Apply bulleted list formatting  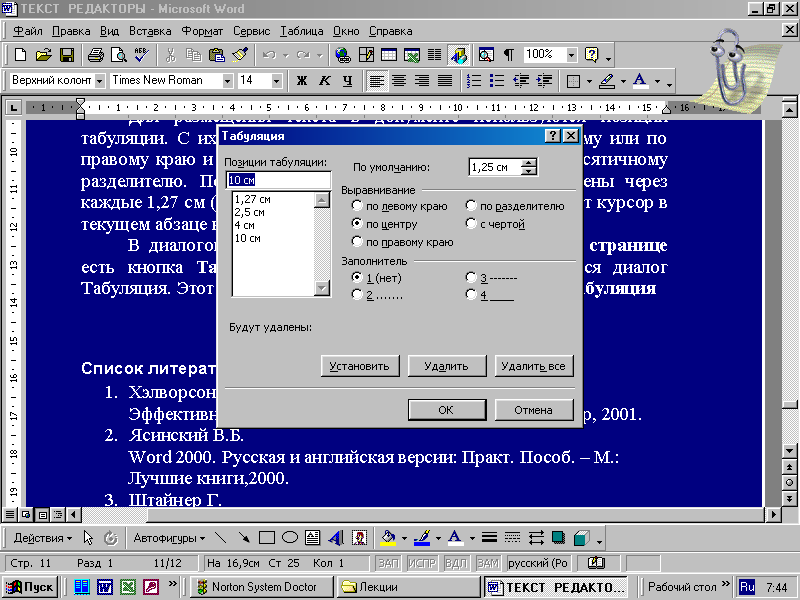pos(497,81)
